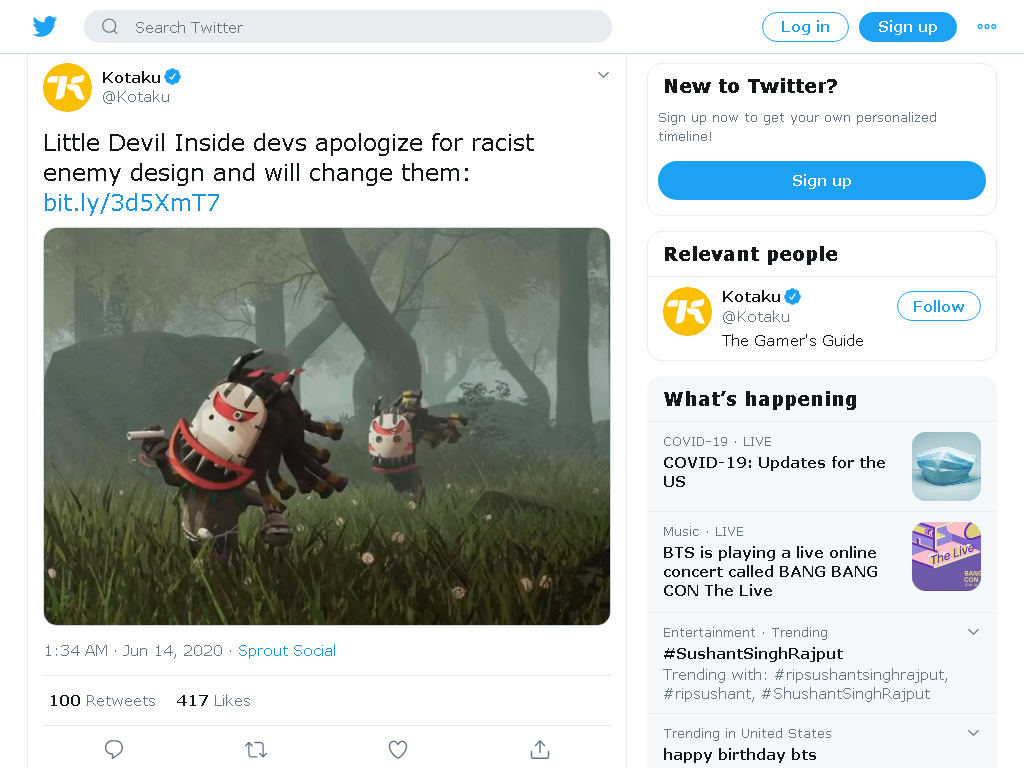Image resolution: width=1024 pixels, height=768 pixels.
Task: Click the magnifier icon in search bar
Action: tap(110, 27)
